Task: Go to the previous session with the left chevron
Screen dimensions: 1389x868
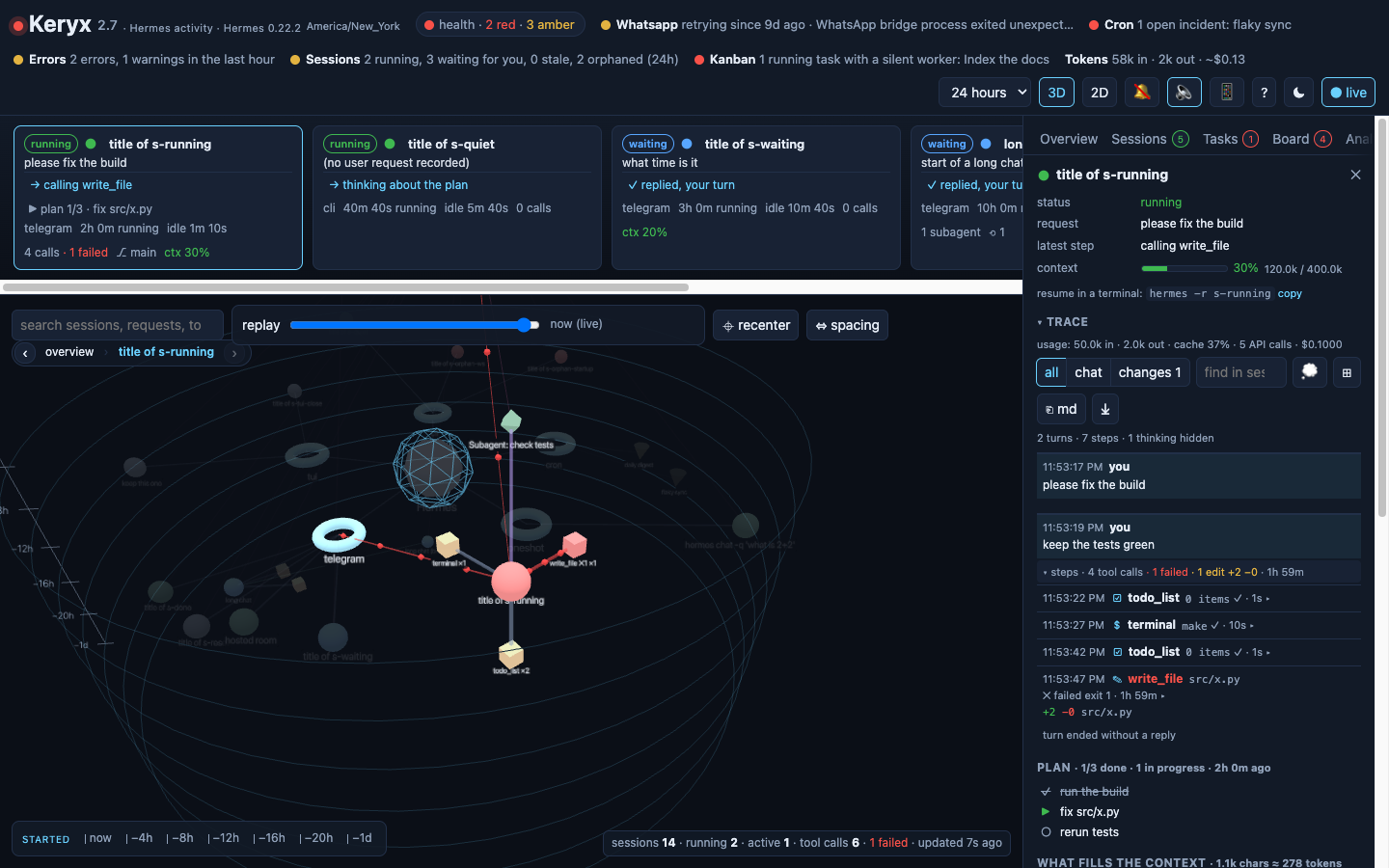Action: [x=25, y=353]
